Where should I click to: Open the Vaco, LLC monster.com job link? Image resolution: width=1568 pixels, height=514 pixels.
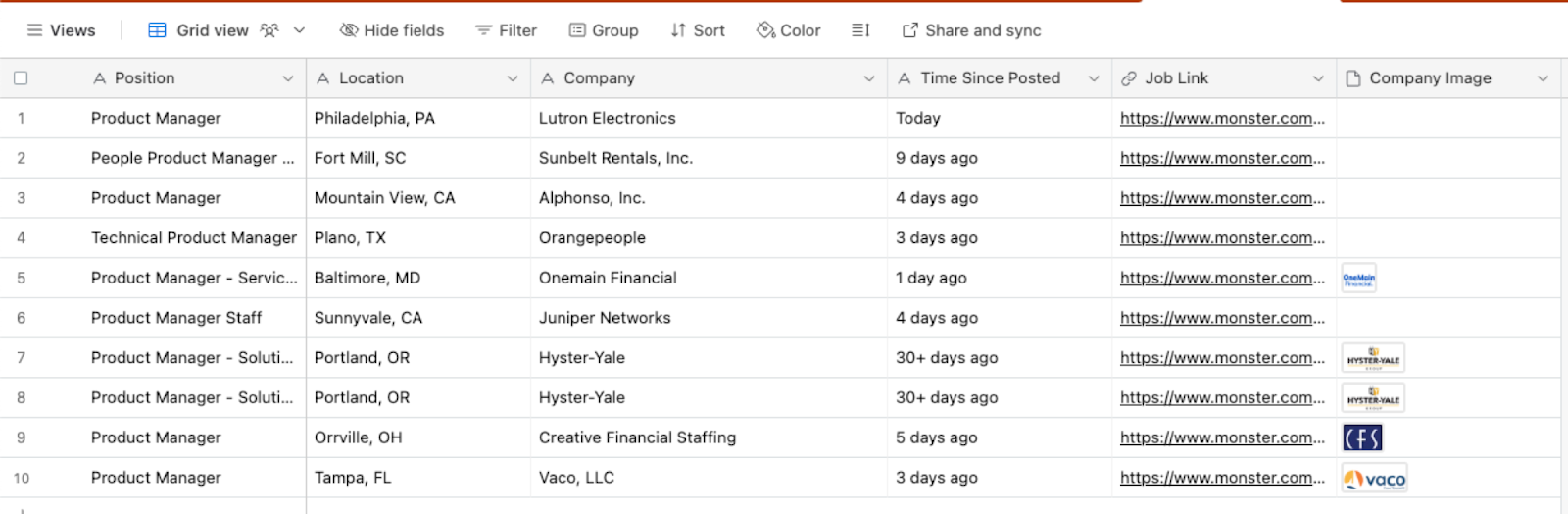click(1222, 478)
